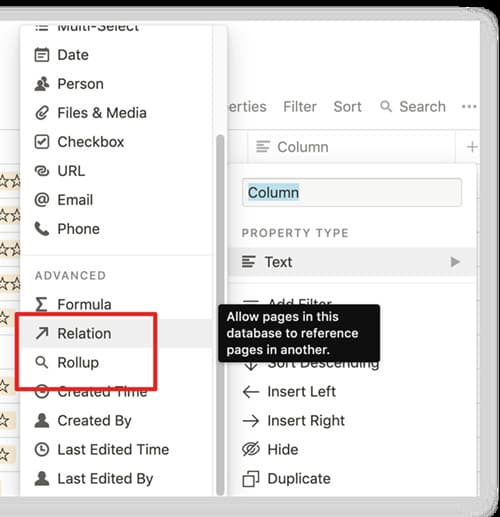Open the Filter option in toolbar
The image size is (500, 517).
(300, 107)
